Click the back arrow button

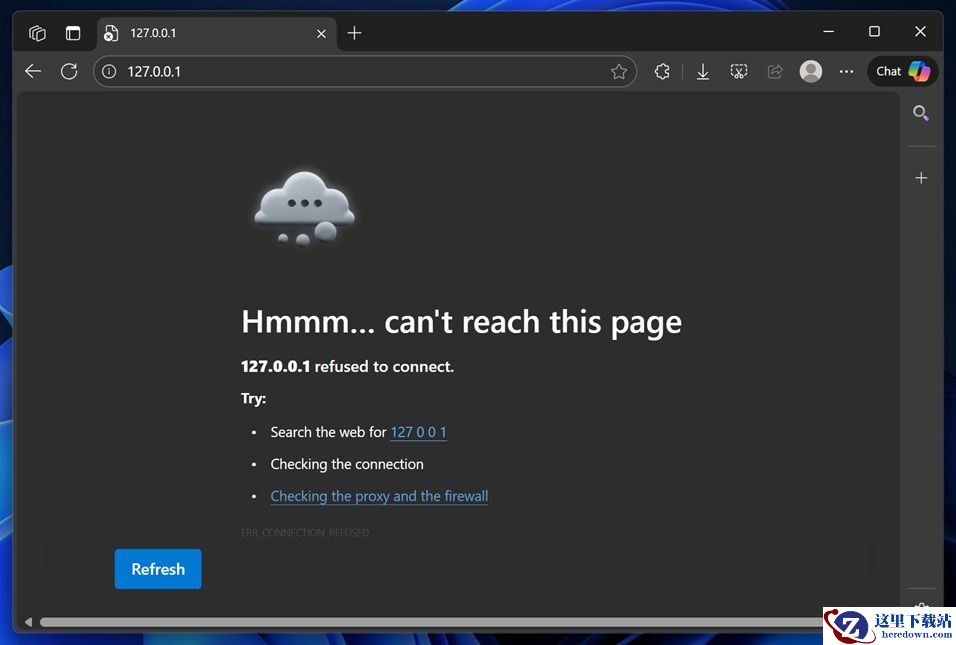pyautogui.click(x=33, y=71)
